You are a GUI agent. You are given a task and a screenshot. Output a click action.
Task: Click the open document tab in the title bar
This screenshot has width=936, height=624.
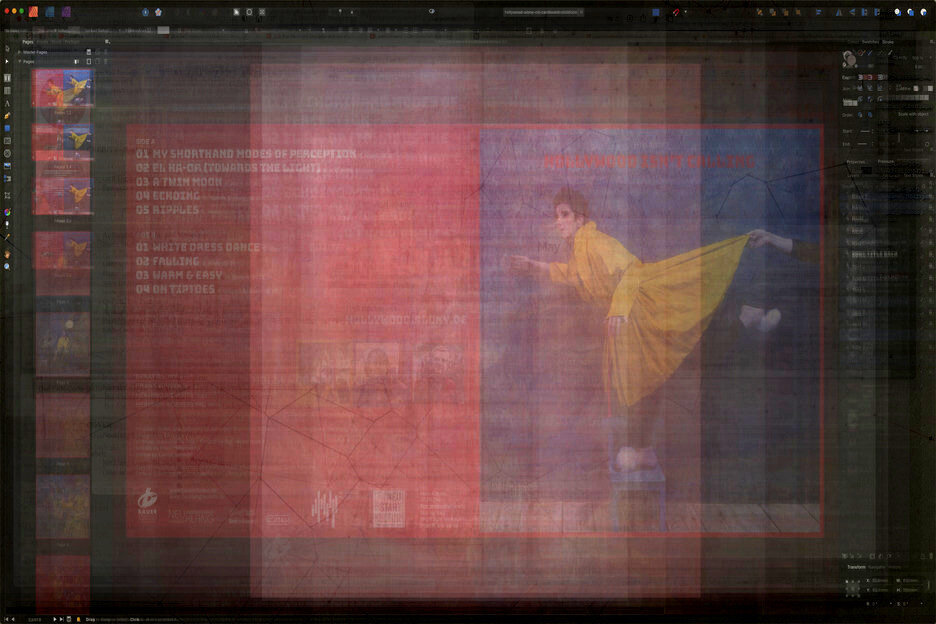(x=543, y=12)
